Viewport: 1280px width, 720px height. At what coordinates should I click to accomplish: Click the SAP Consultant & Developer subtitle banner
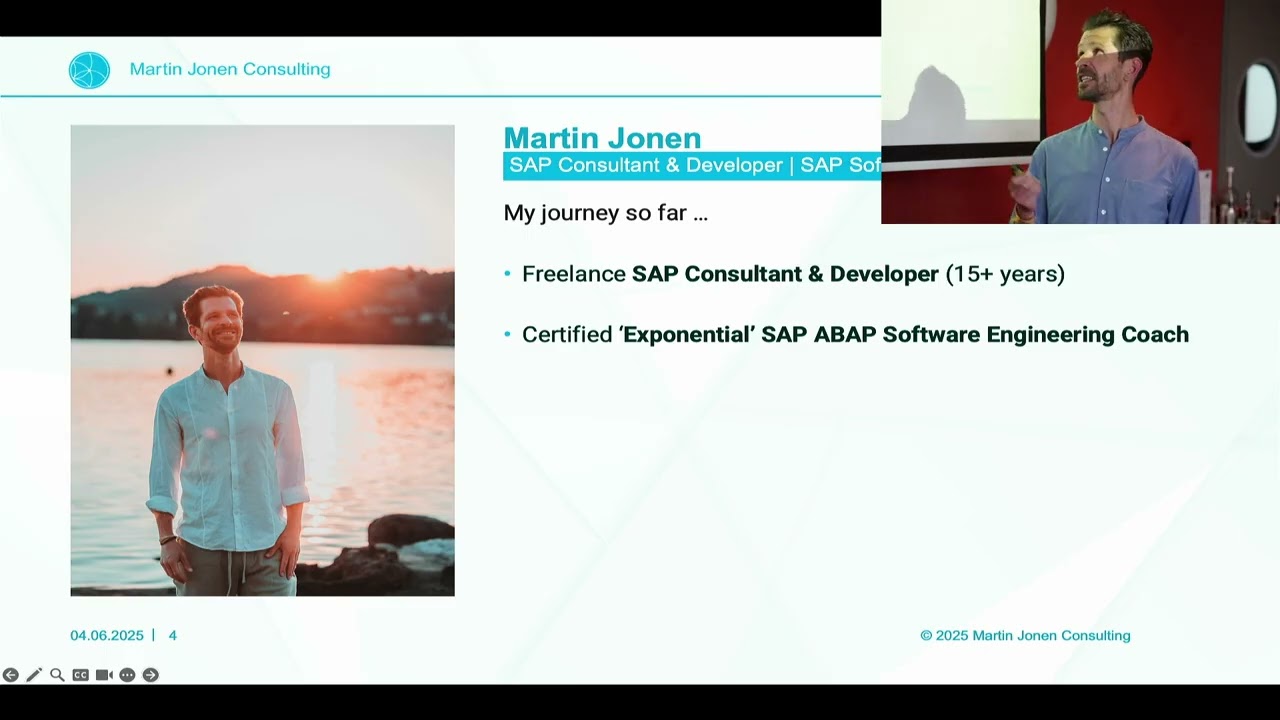point(692,166)
